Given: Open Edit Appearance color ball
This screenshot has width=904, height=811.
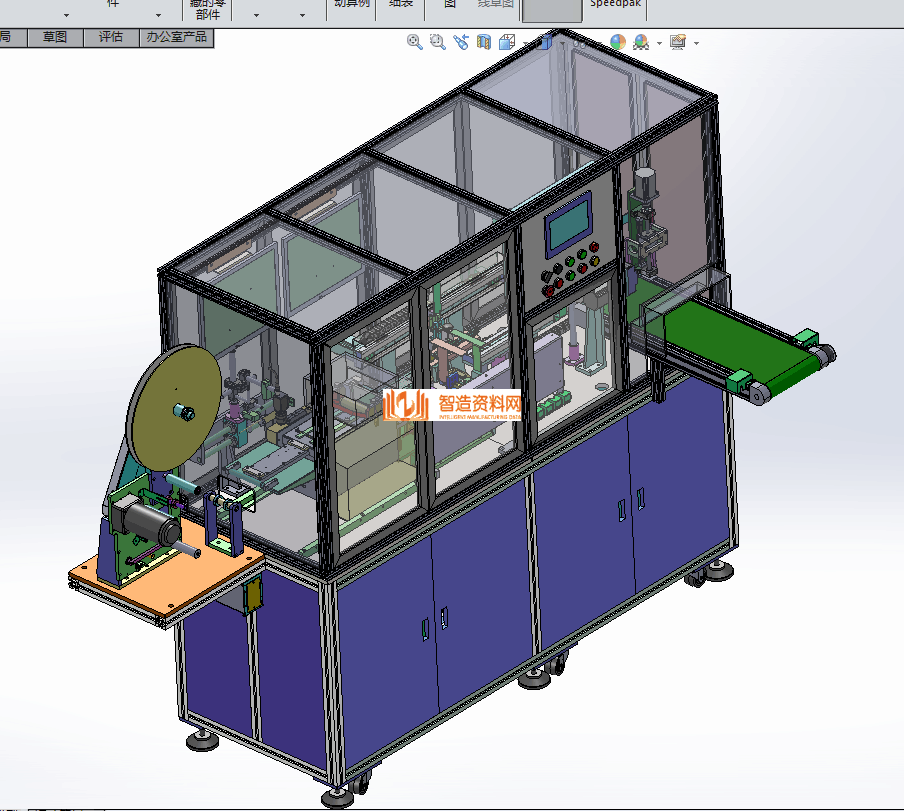Looking at the screenshot, I should (617, 42).
